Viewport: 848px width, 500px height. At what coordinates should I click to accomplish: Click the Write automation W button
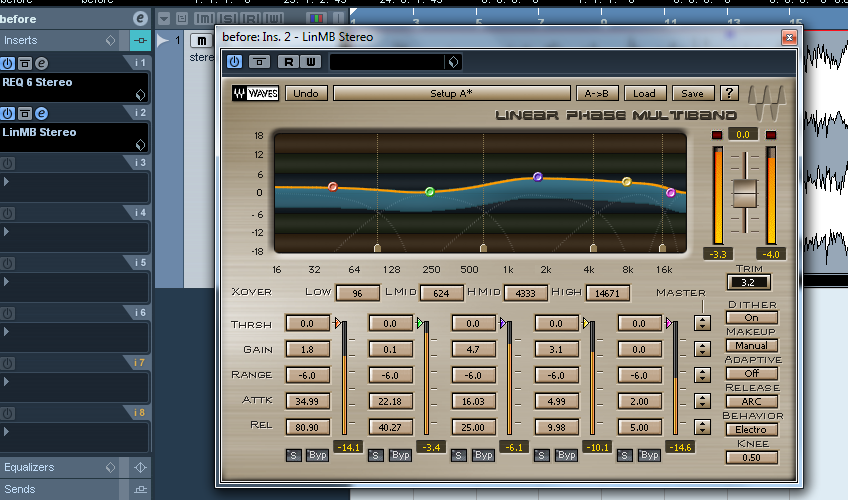[310, 62]
